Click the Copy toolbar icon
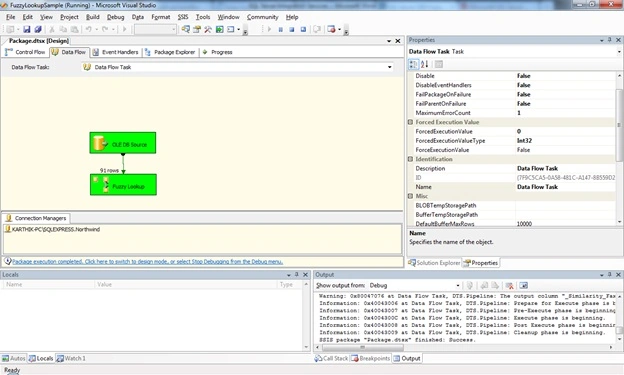Viewport: 624px width, 375px height. [63, 29]
